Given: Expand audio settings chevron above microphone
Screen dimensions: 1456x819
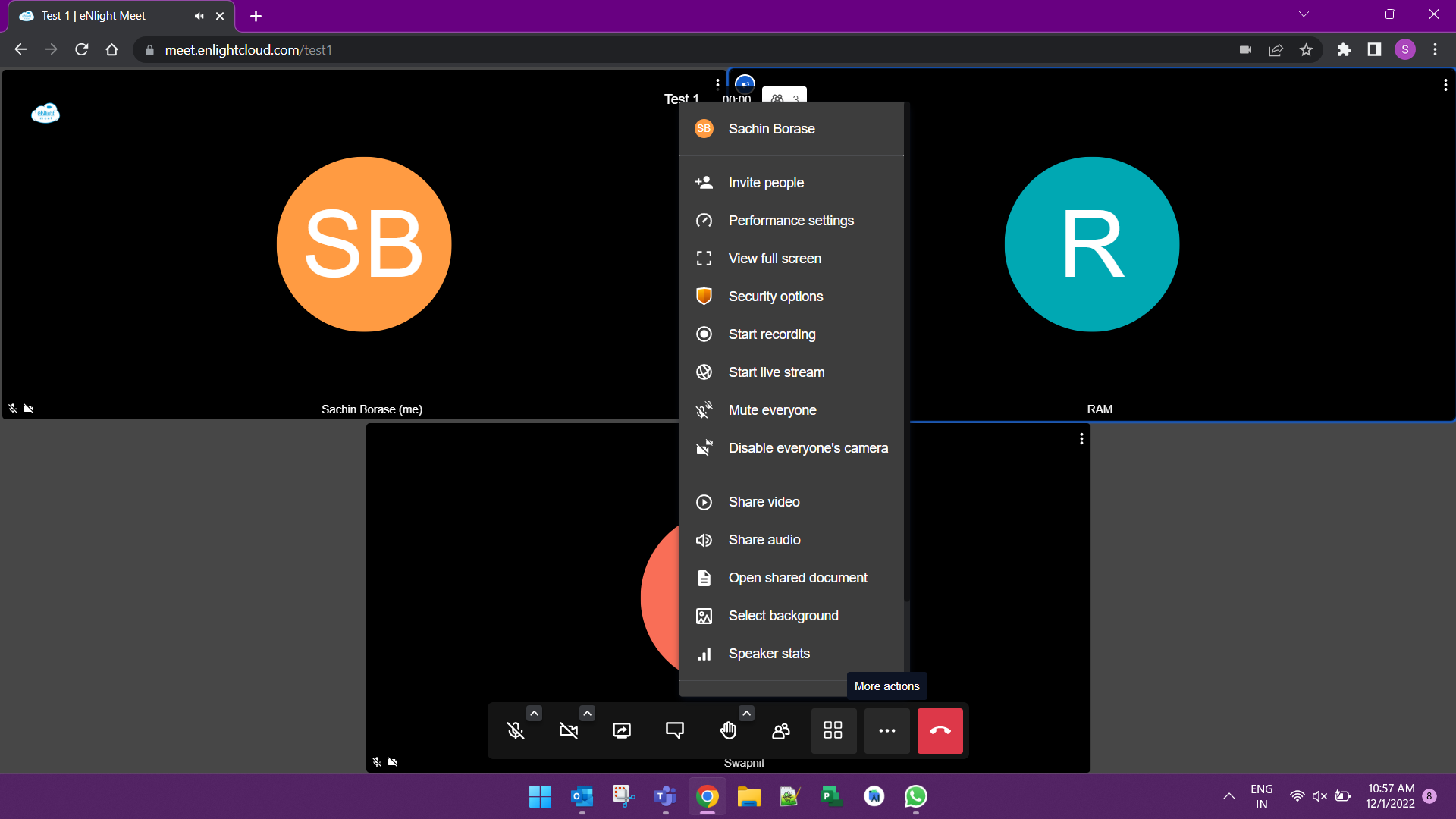Looking at the screenshot, I should pos(534,713).
